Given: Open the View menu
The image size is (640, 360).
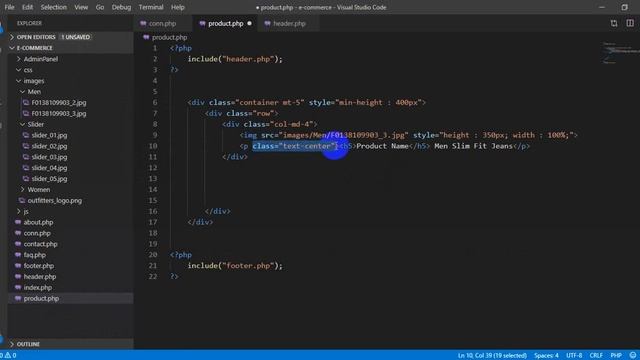Looking at the screenshot, I should (x=81, y=7).
